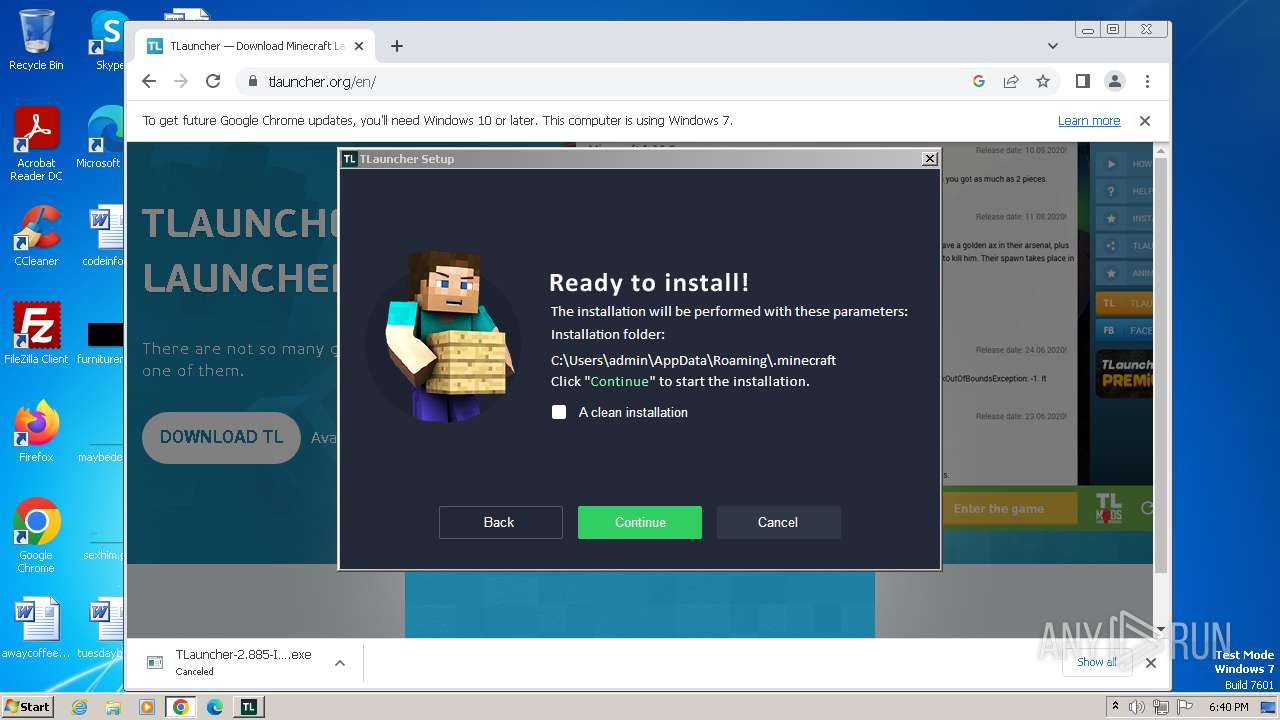The height and width of the screenshot is (720, 1280).
Task: Click the 'Enter the game' button in the launcher preview
Action: pyautogui.click(x=1009, y=509)
